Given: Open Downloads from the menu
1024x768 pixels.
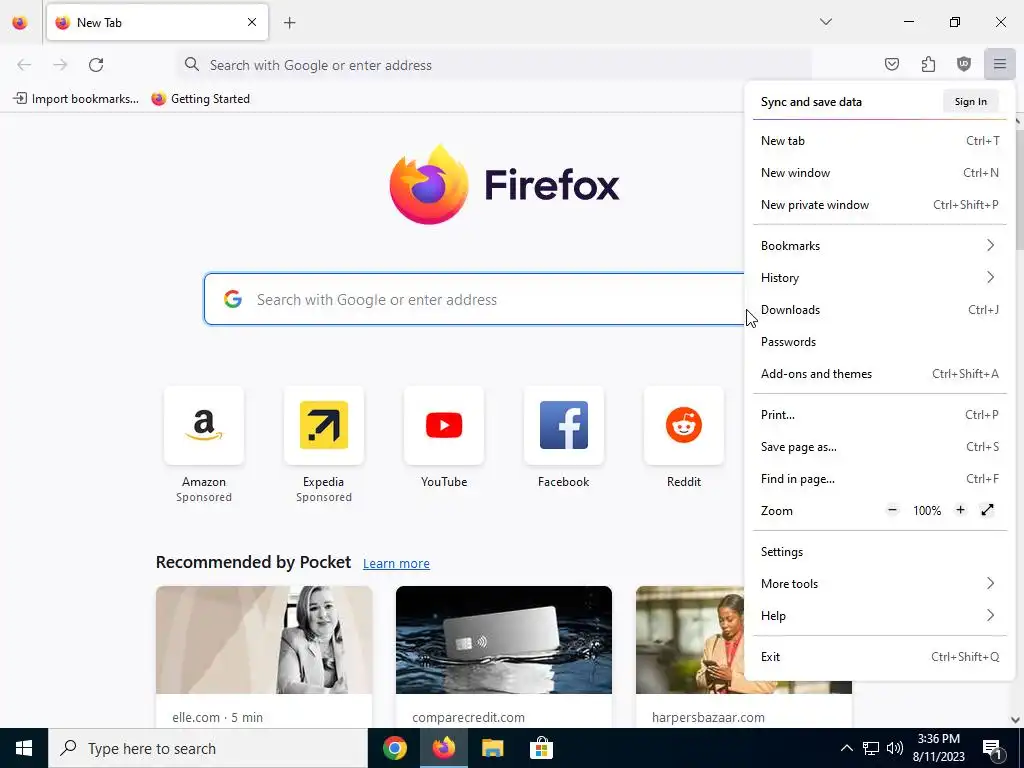Looking at the screenshot, I should point(880,310).
